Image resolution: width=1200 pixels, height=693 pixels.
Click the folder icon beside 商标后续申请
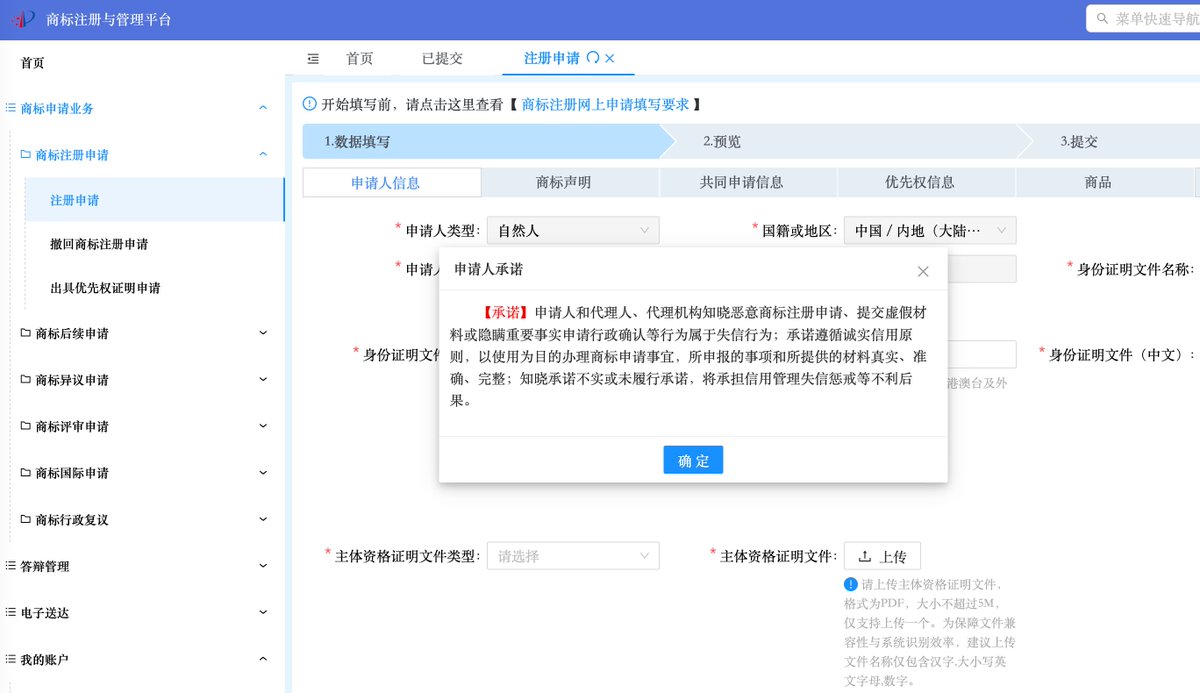[x=26, y=334]
